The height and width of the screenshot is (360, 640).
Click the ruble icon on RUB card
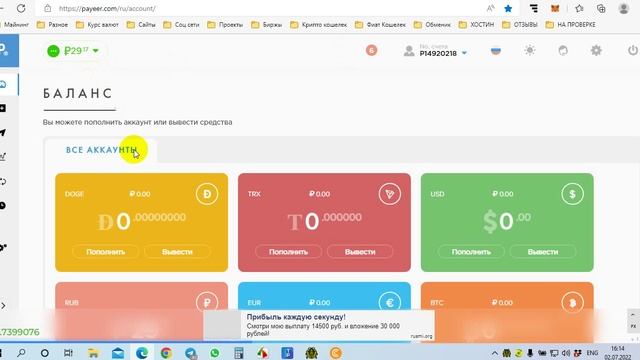[x=207, y=302]
